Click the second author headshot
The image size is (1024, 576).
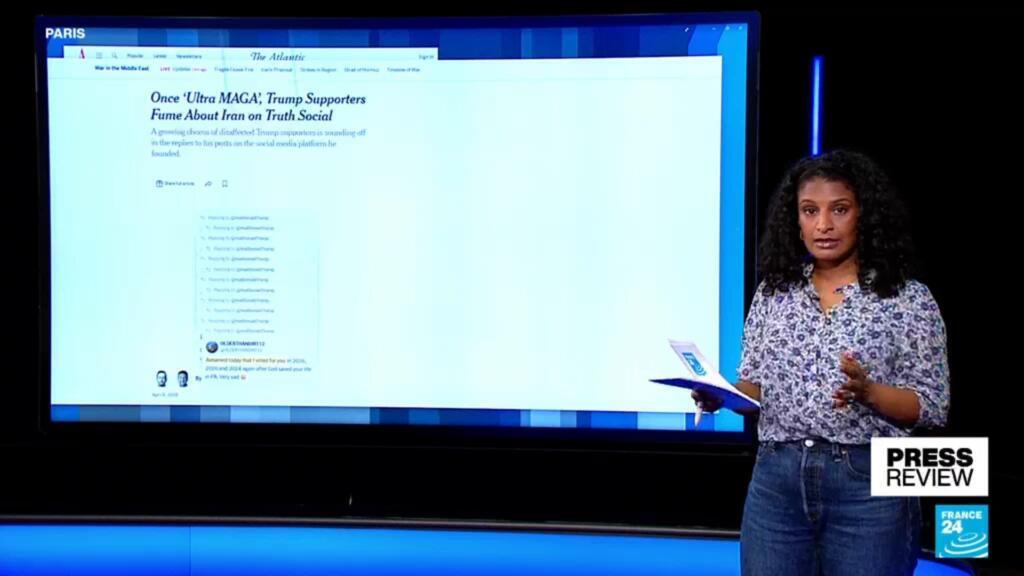pyautogui.click(x=182, y=378)
